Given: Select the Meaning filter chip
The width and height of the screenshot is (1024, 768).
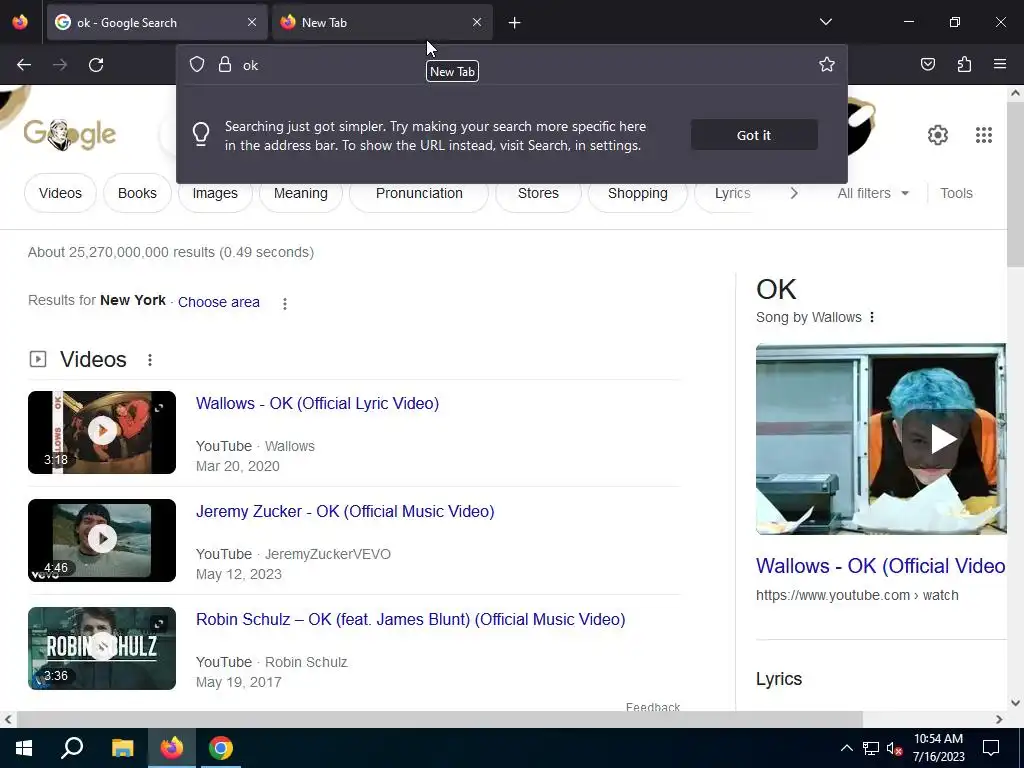Looking at the screenshot, I should 300,194.
